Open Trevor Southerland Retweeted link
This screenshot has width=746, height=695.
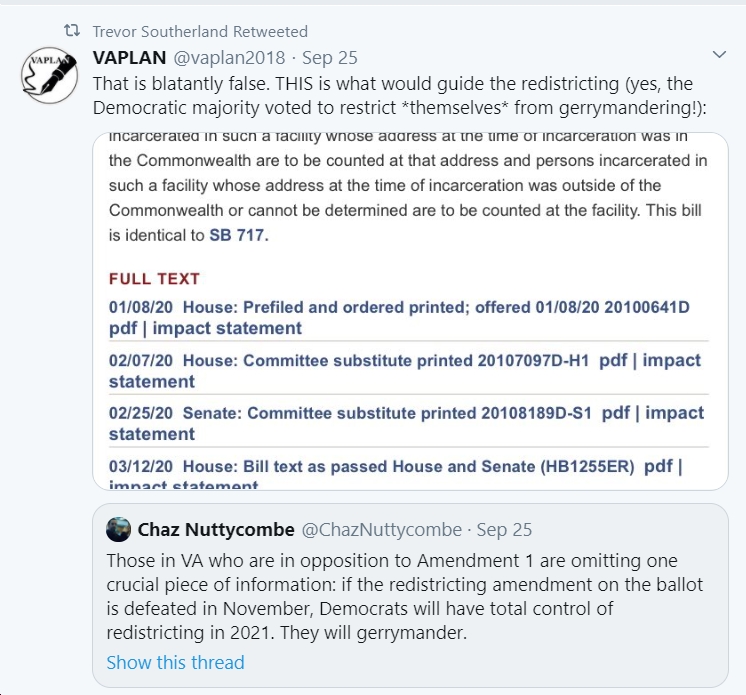tap(200, 31)
